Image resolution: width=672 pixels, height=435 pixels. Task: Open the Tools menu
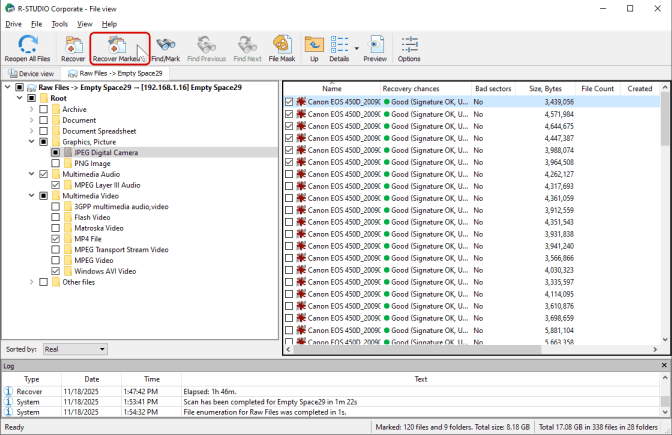60,23
